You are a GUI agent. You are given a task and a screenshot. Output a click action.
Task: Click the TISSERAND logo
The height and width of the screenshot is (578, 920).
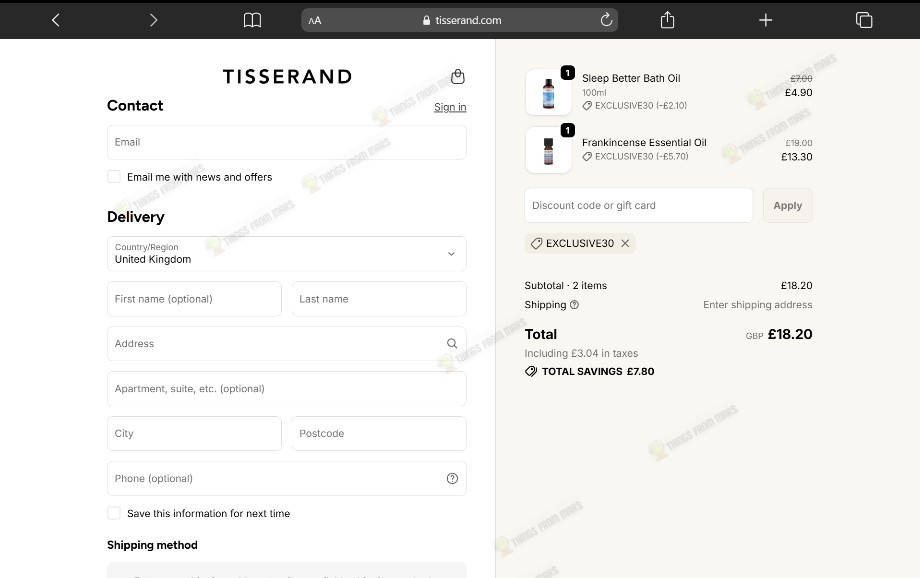pyautogui.click(x=287, y=76)
